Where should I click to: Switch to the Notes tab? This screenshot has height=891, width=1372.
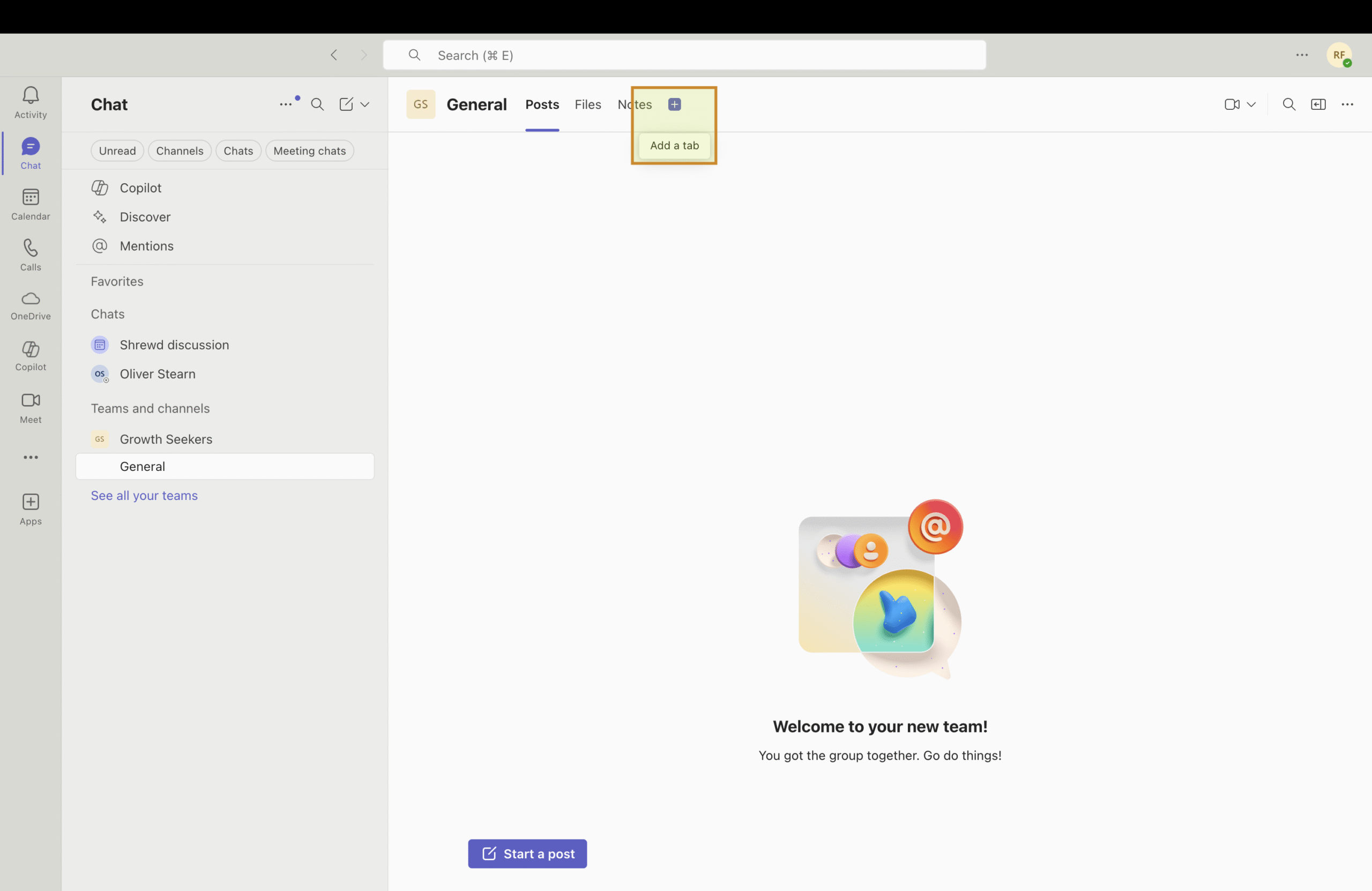tap(634, 104)
